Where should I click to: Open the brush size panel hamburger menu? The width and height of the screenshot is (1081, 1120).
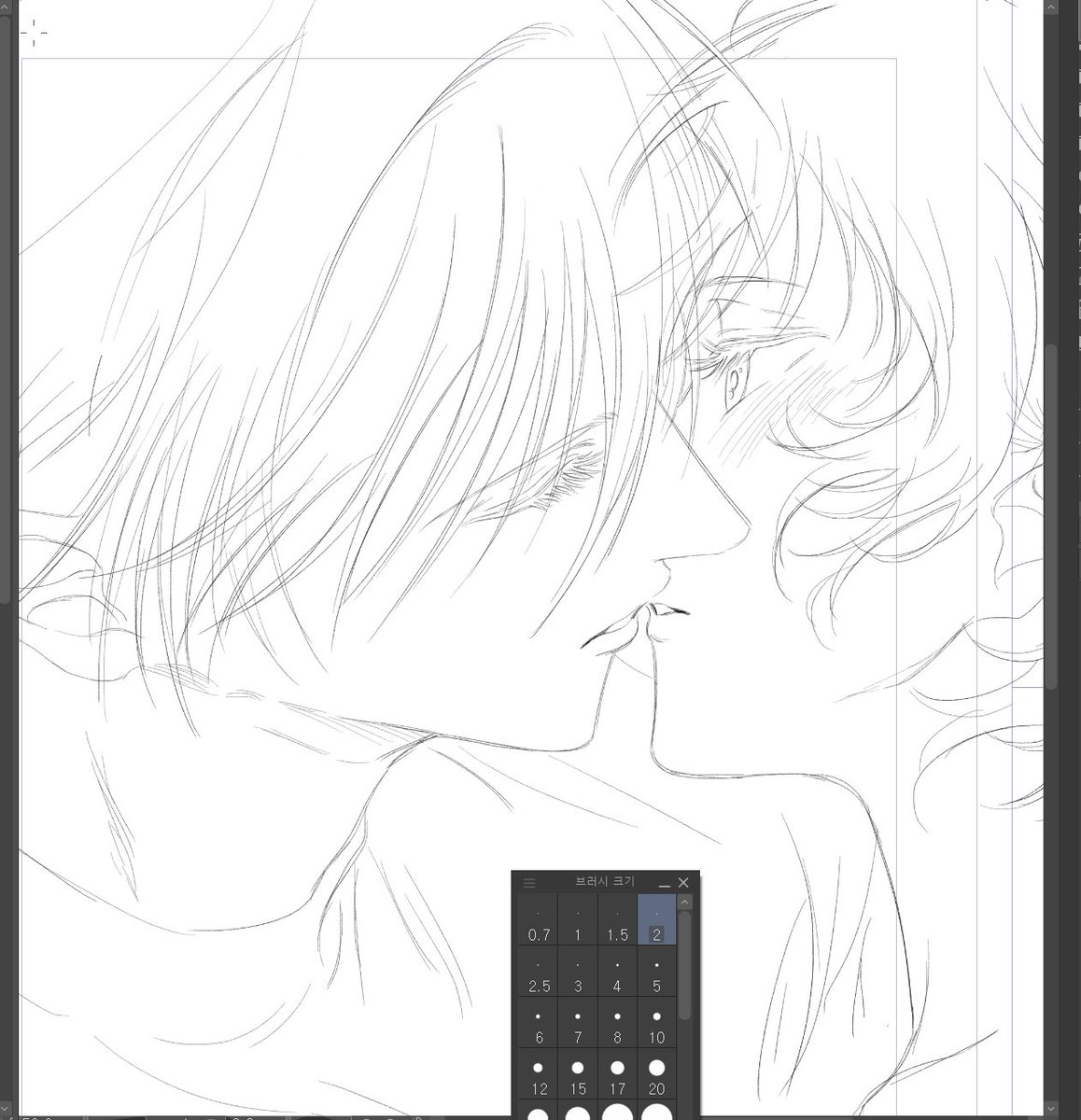pyautogui.click(x=529, y=882)
